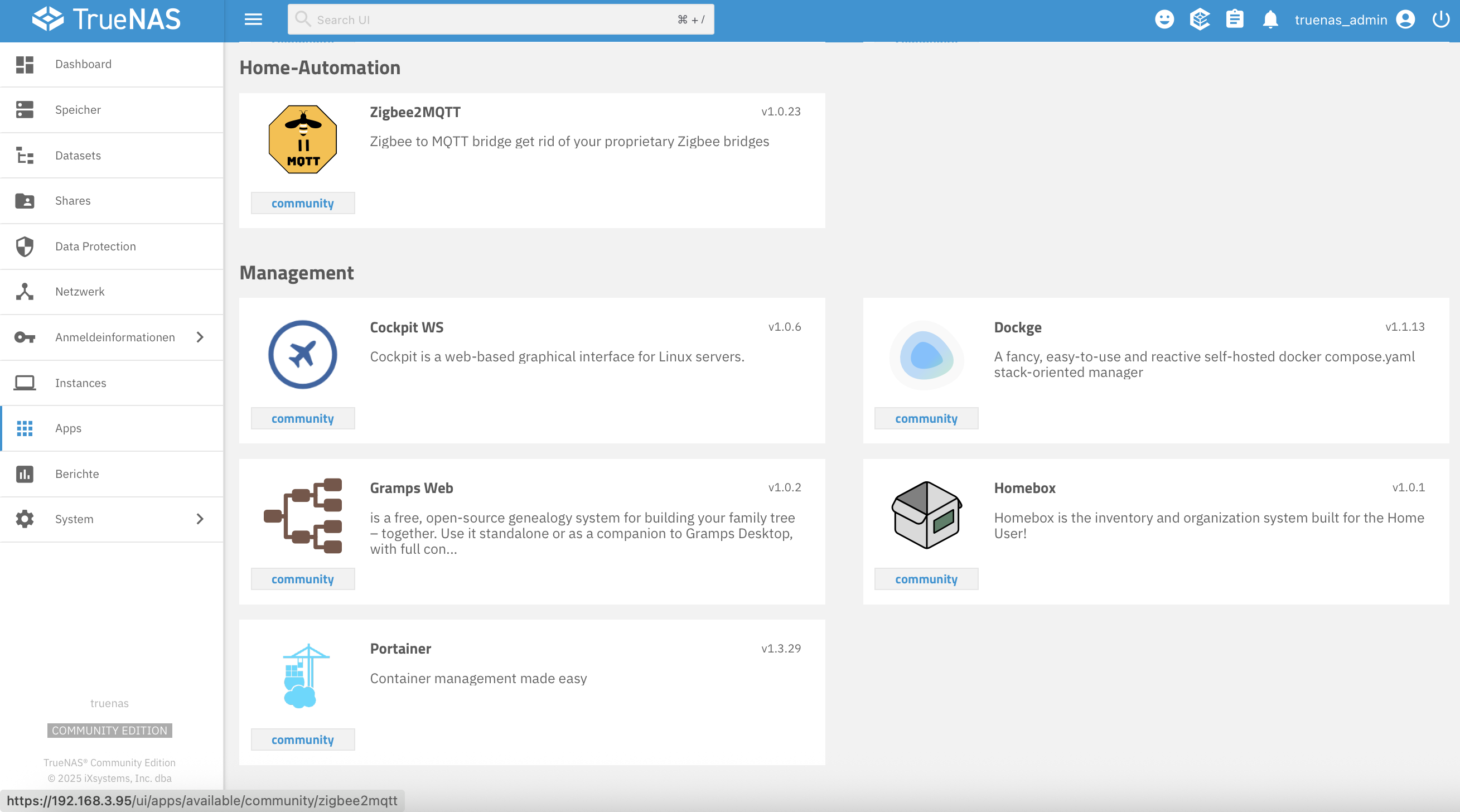Click the Netzwerk network icon
The image size is (1460, 812).
coord(25,292)
